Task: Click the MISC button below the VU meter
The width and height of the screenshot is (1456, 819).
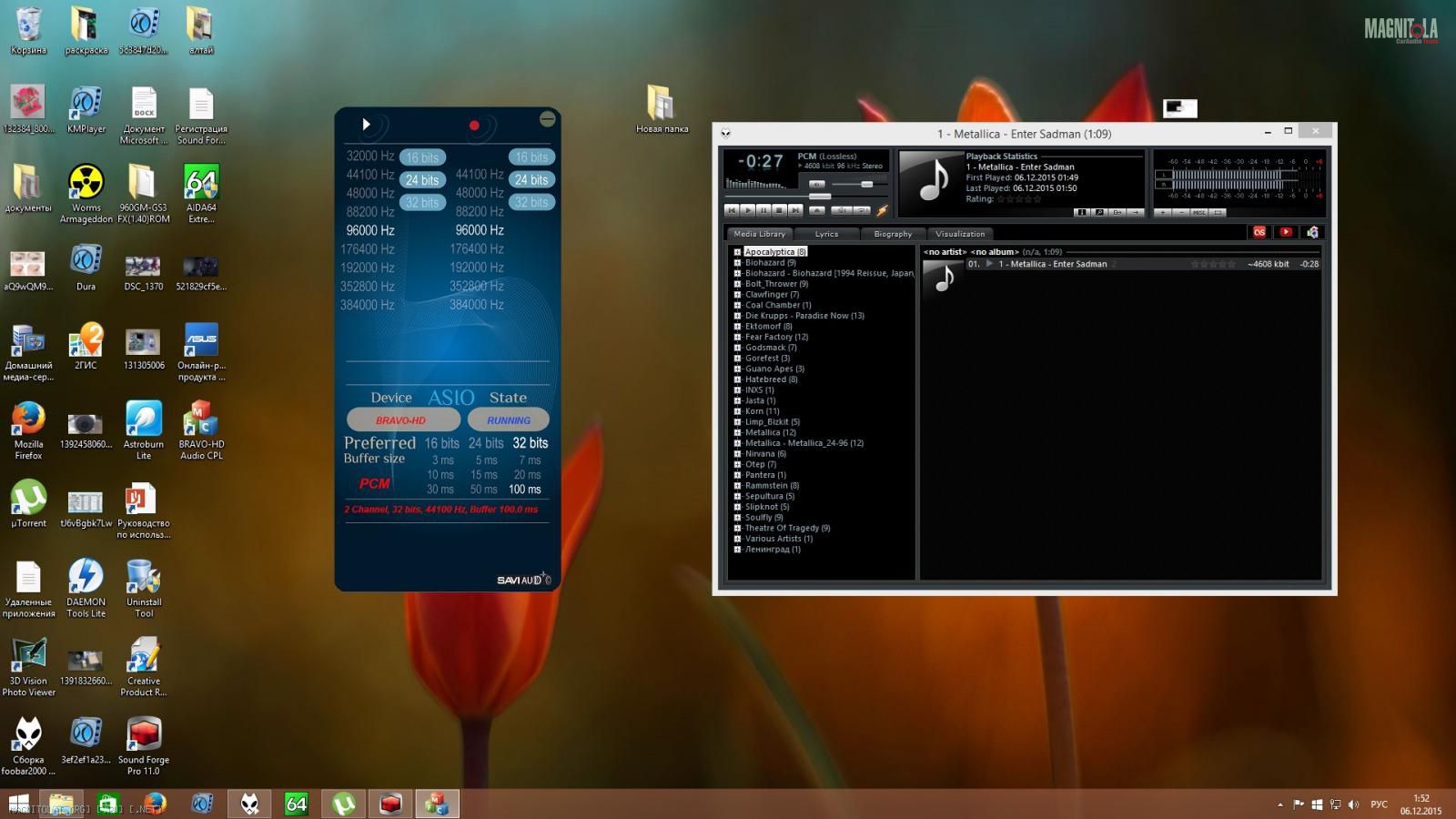Action: 1199,212
